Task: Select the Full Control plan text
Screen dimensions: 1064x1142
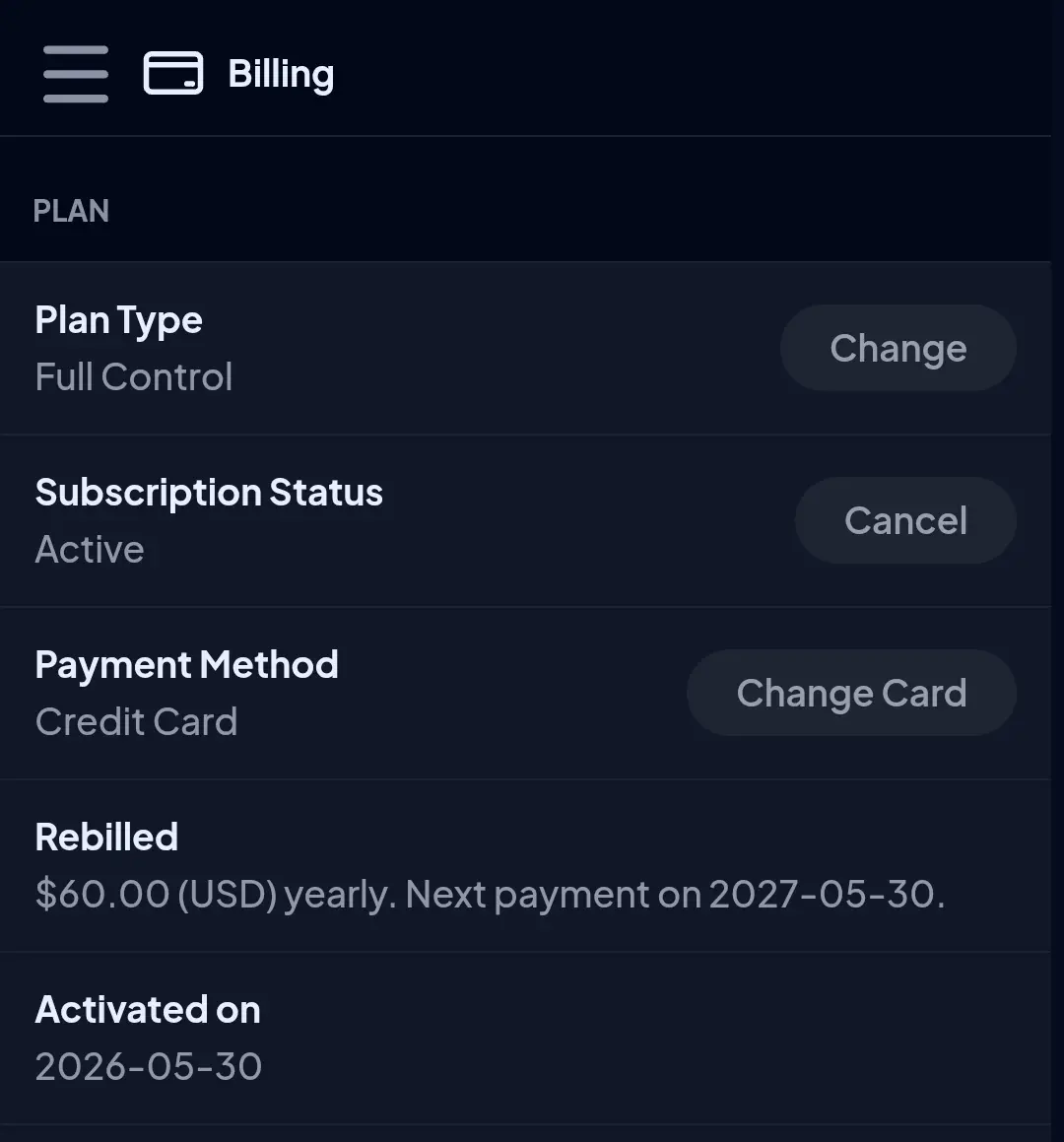Action: [x=134, y=376]
